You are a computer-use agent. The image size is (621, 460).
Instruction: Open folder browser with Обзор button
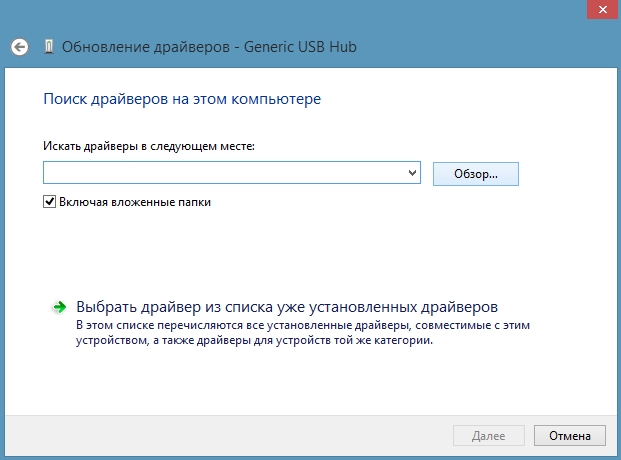tap(476, 174)
